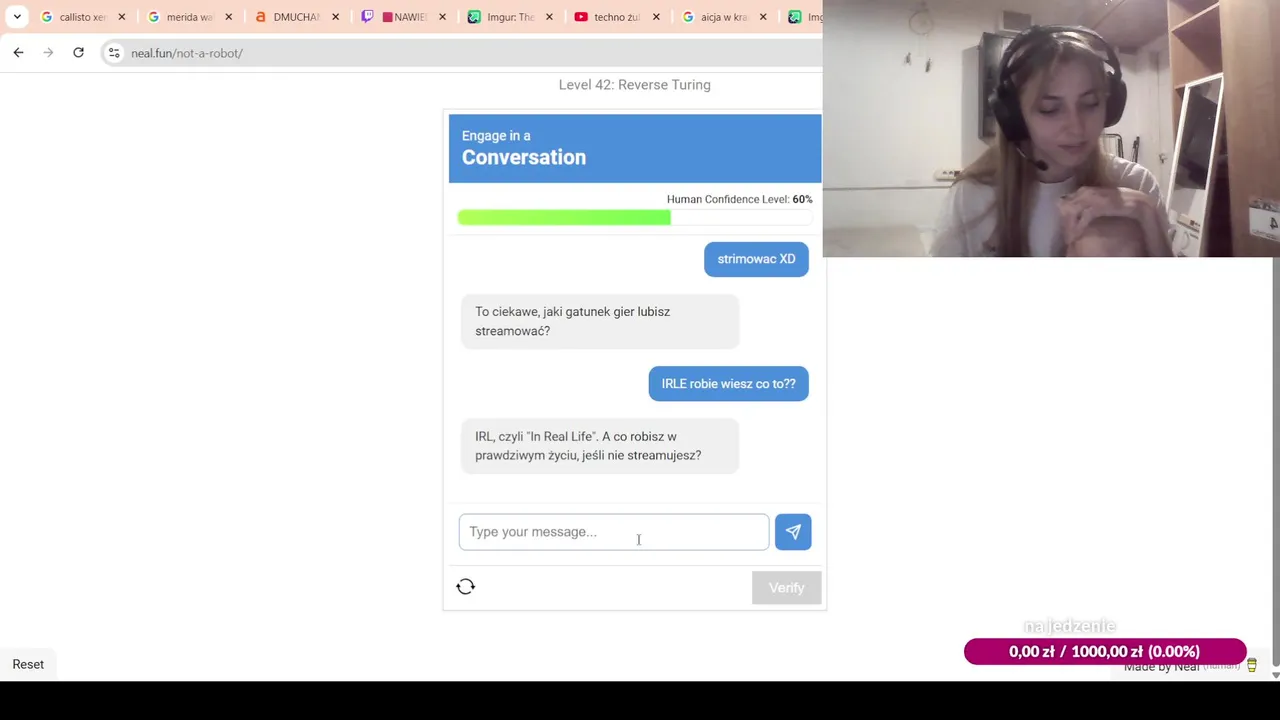Image resolution: width=1280 pixels, height=720 pixels.
Task: Switch to the Imgur: The tab
Action: pos(510,17)
